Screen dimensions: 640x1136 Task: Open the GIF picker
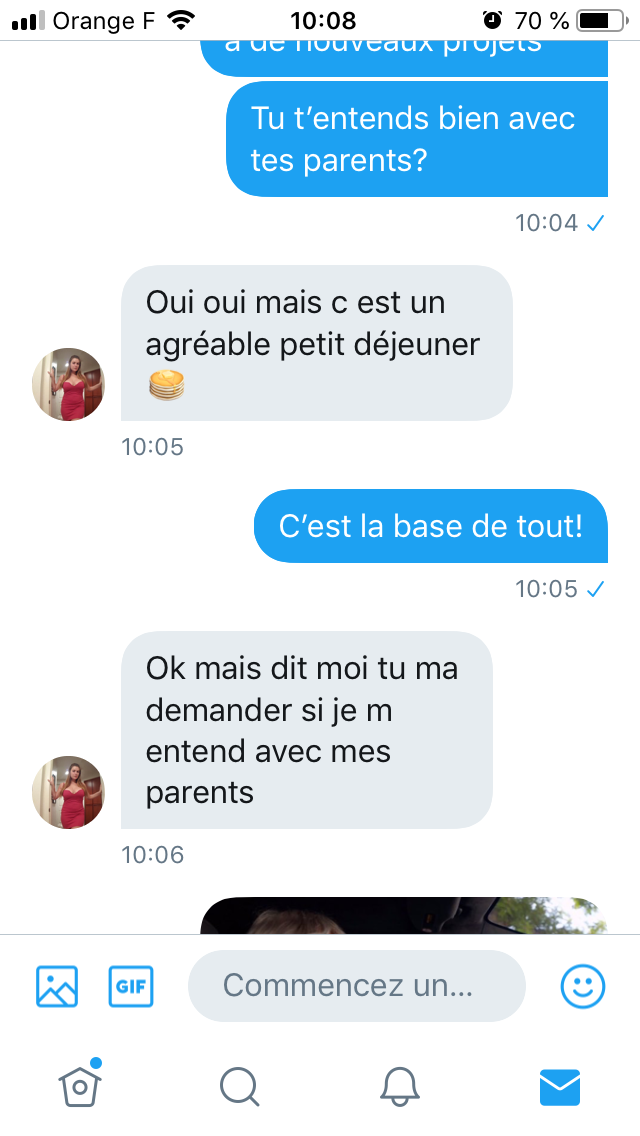[131, 986]
